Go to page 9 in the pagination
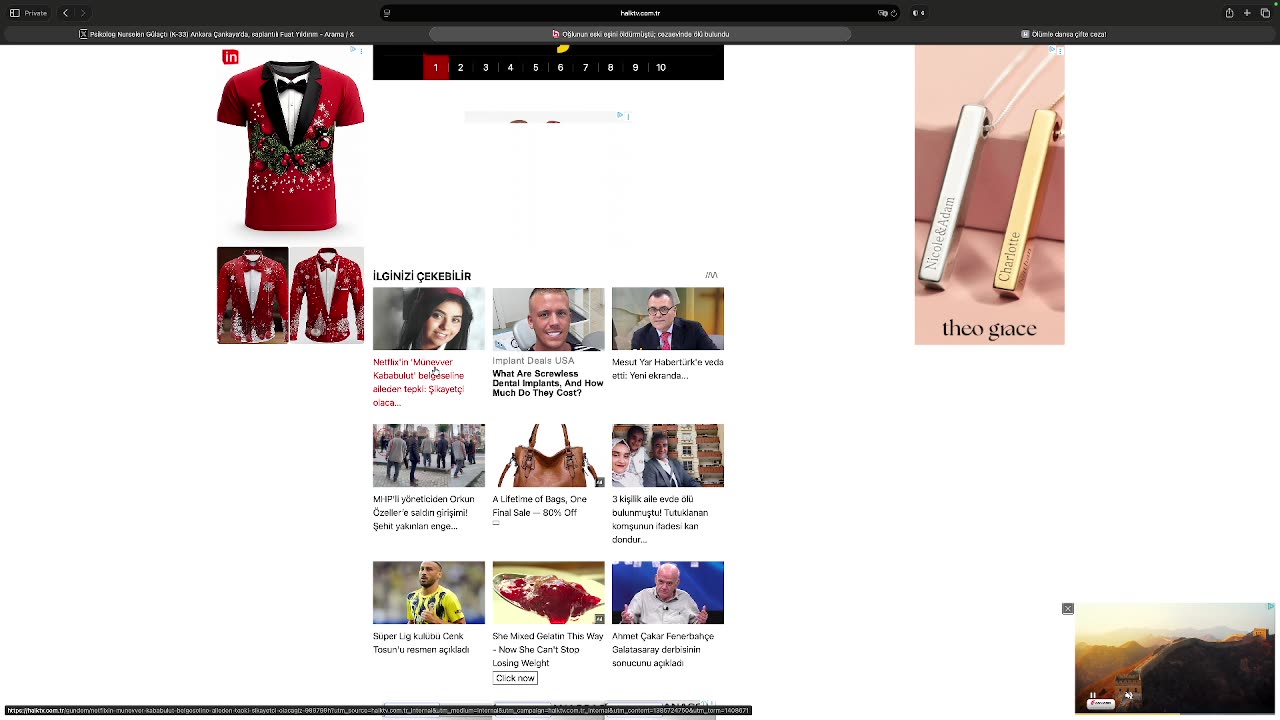This screenshot has width=1280, height=720. click(635, 67)
